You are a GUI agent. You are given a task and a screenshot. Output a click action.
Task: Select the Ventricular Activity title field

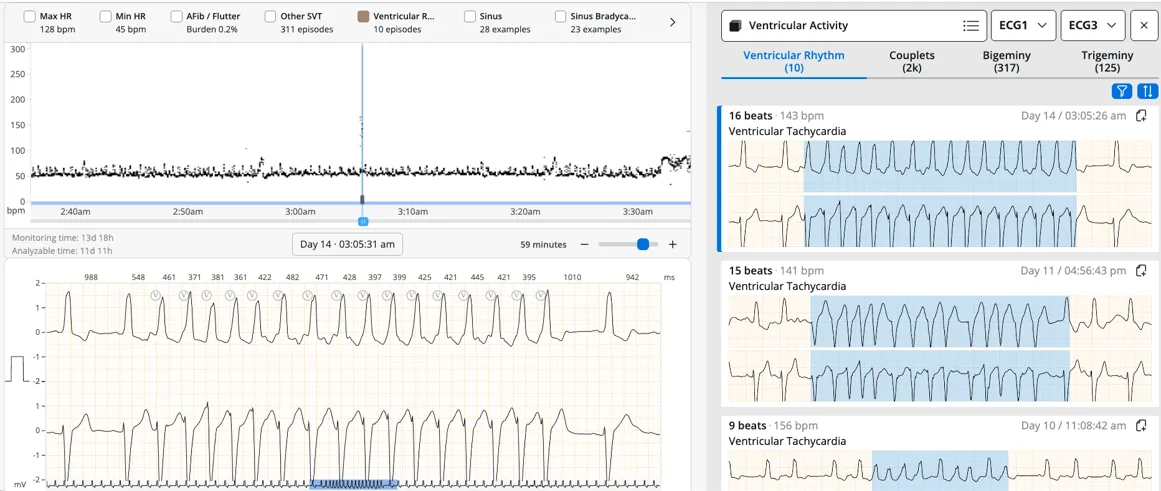tap(853, 25)
